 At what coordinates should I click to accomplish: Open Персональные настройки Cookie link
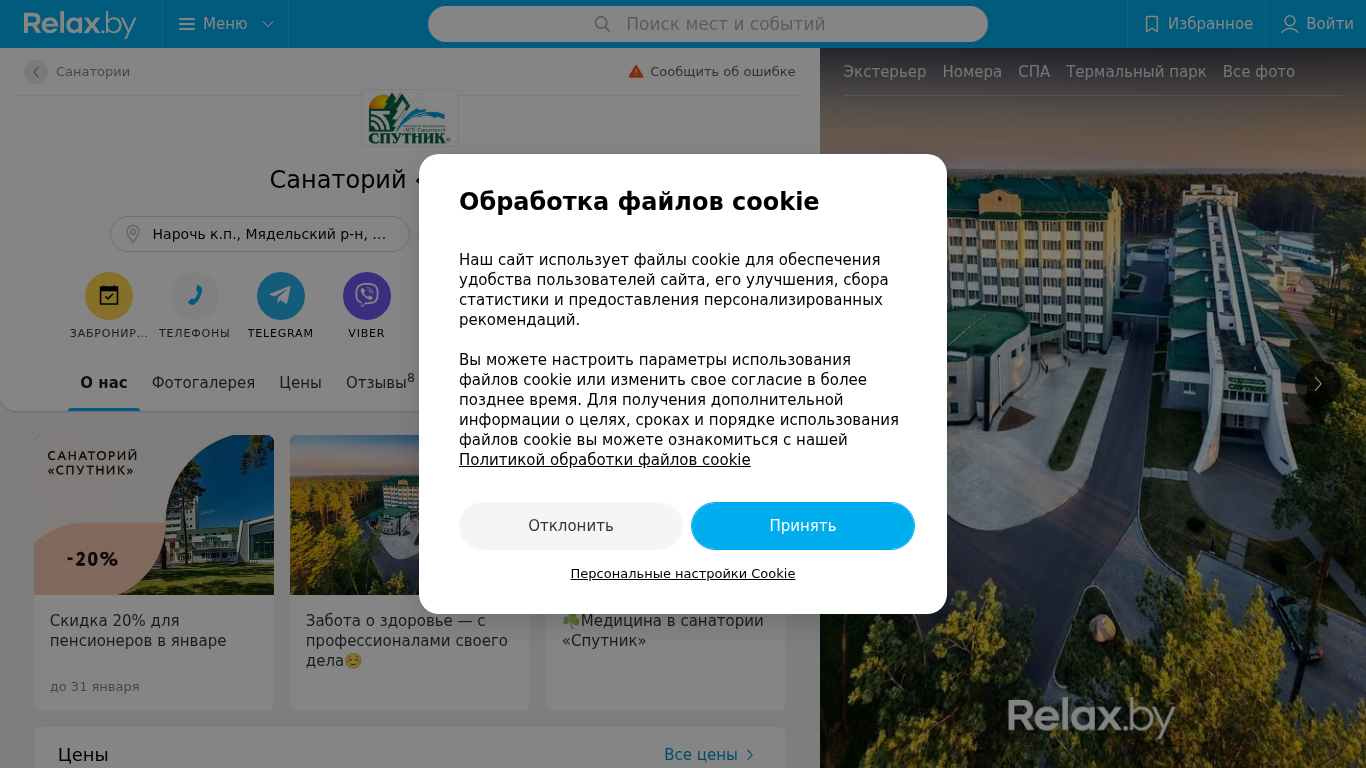[x=683, y=574]
